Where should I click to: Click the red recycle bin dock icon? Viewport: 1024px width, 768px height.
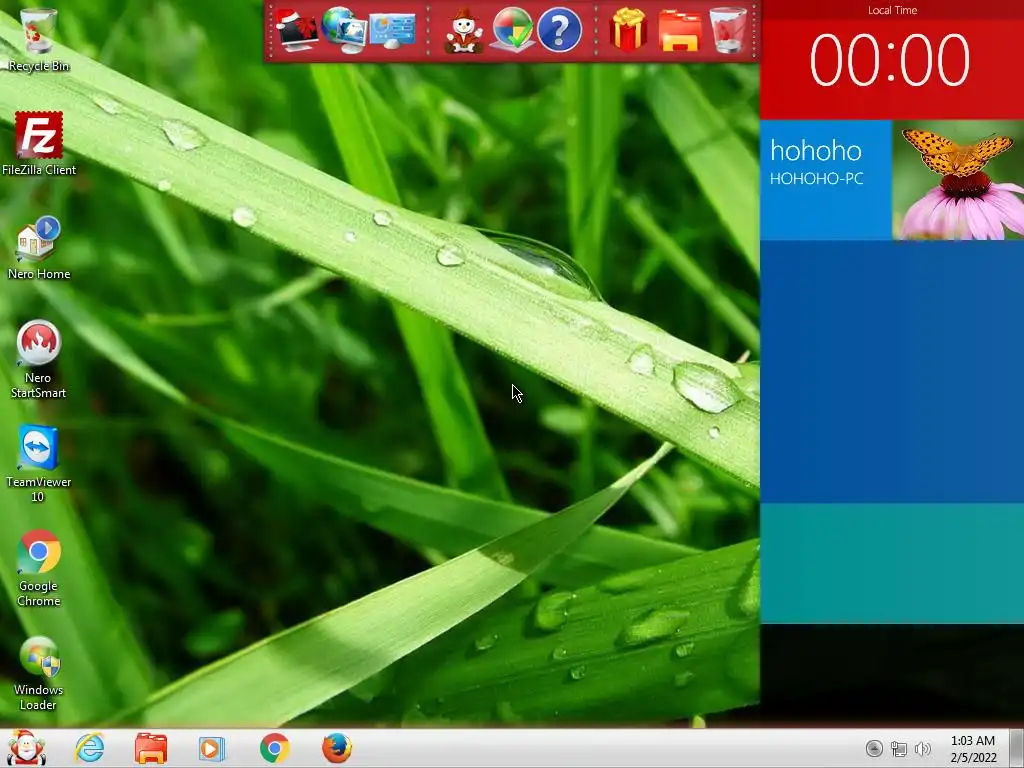[x=728, y=30]
